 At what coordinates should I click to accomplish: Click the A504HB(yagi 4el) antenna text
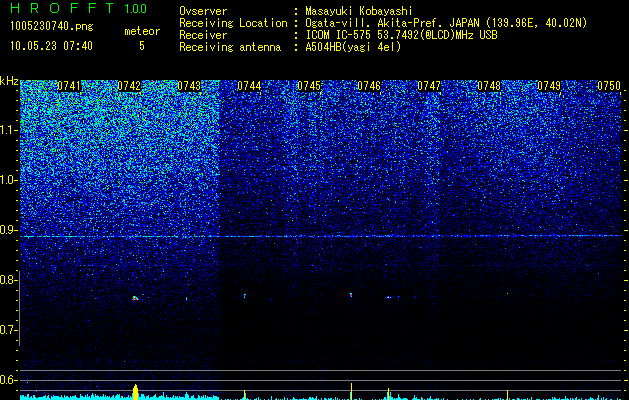point(353,47)
